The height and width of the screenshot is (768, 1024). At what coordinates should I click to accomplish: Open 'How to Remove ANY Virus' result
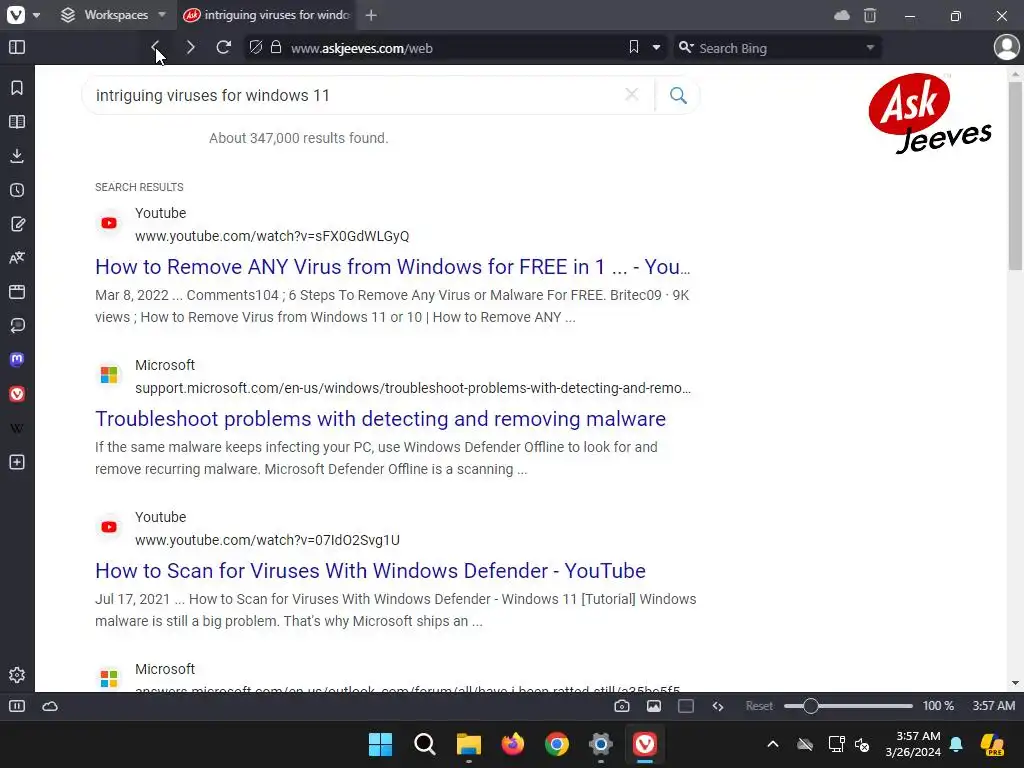(x=392, y=266)
